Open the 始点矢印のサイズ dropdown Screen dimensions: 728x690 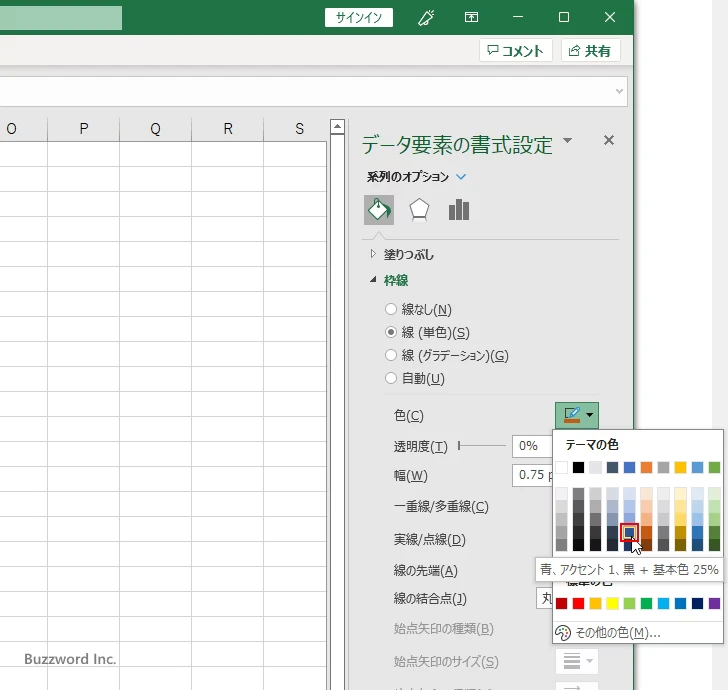577,660
